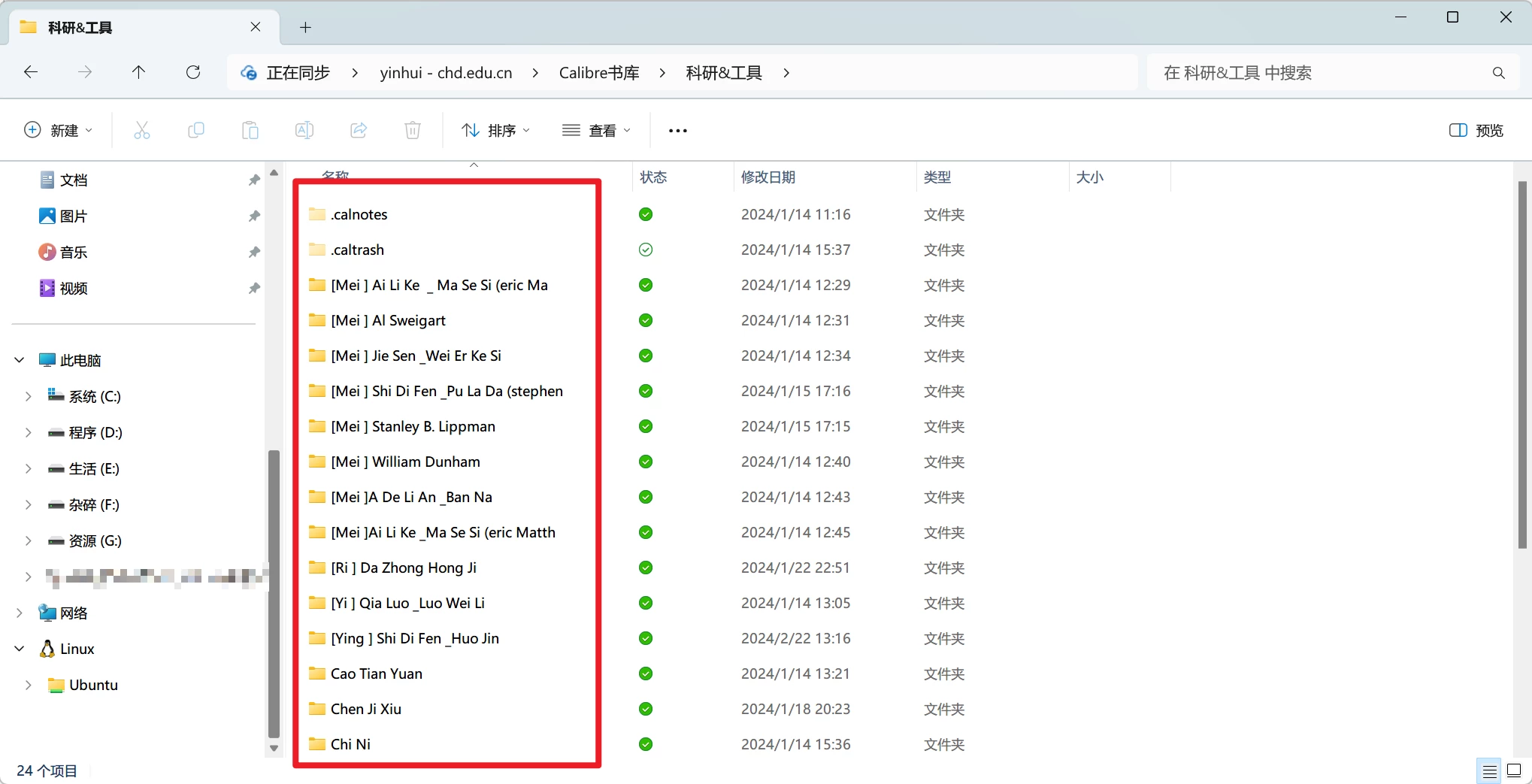This screenshot has width=1532, height=784.
Task: Expand the 程序 (D:) drive node
Action: point(29,433)
